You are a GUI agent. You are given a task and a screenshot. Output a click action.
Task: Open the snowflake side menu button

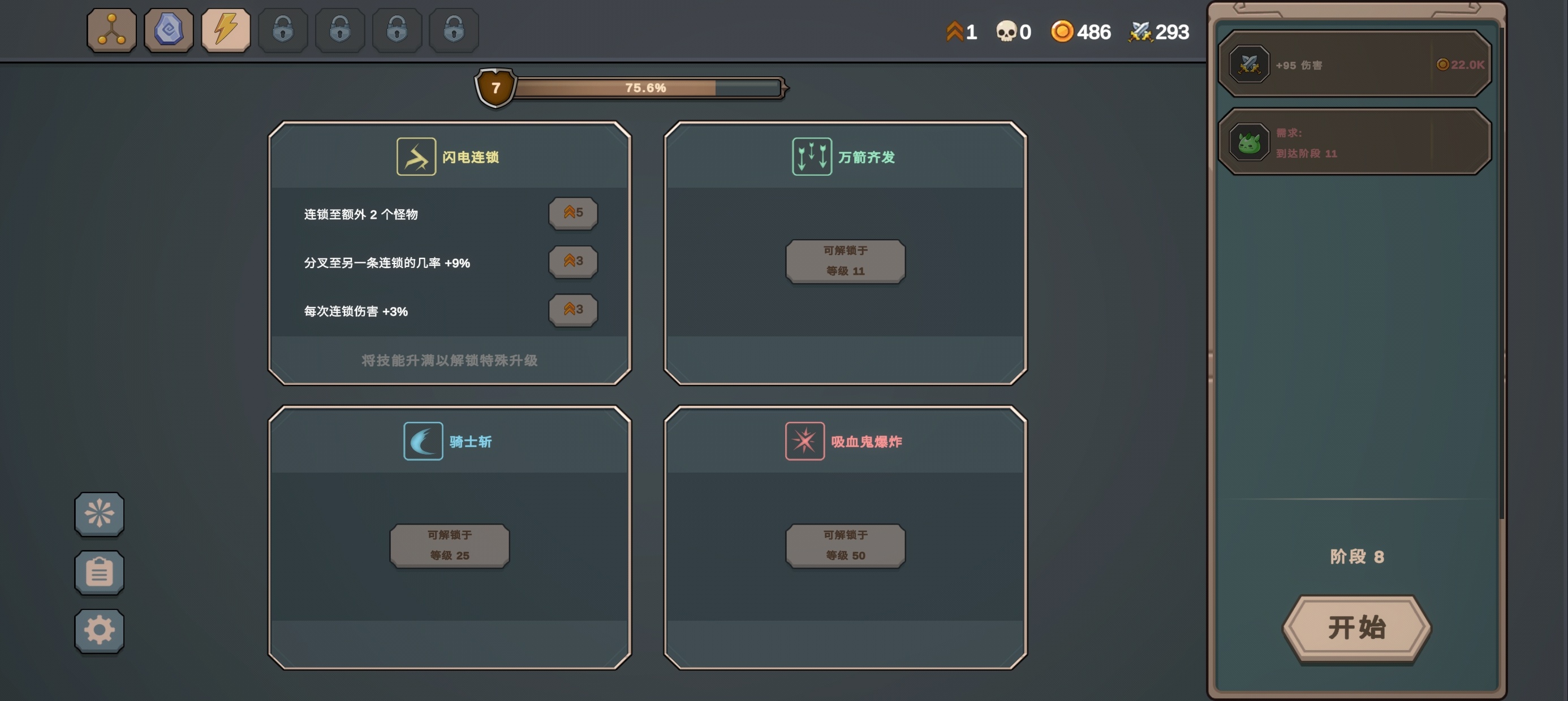tap(99, 514)
